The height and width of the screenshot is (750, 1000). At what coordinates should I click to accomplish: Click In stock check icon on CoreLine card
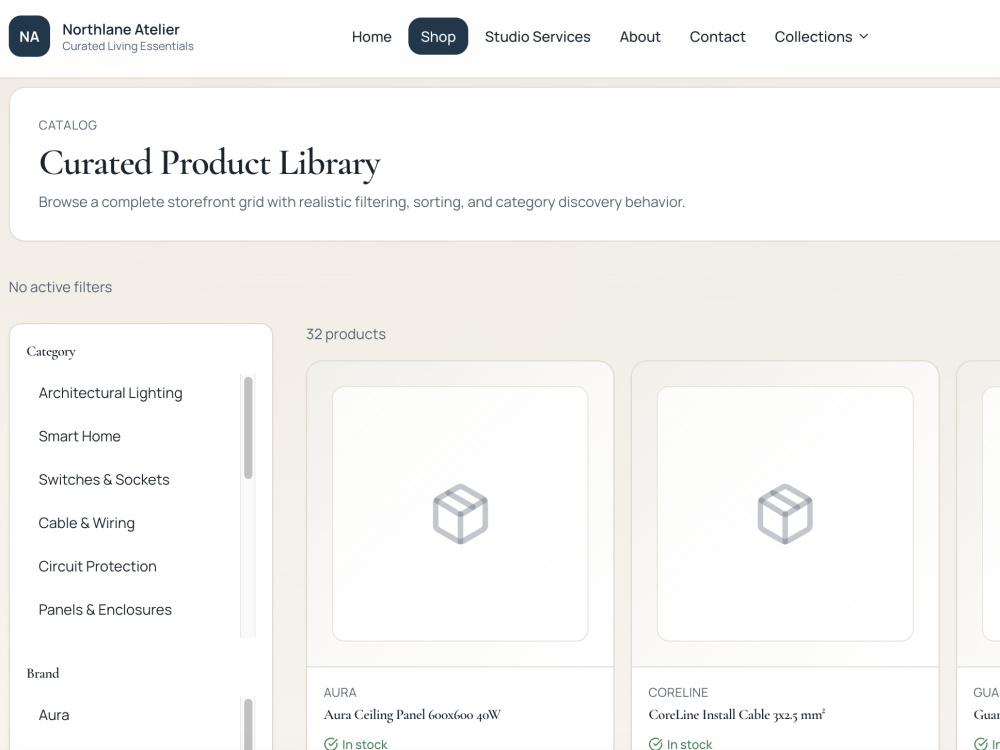[656, 744]
